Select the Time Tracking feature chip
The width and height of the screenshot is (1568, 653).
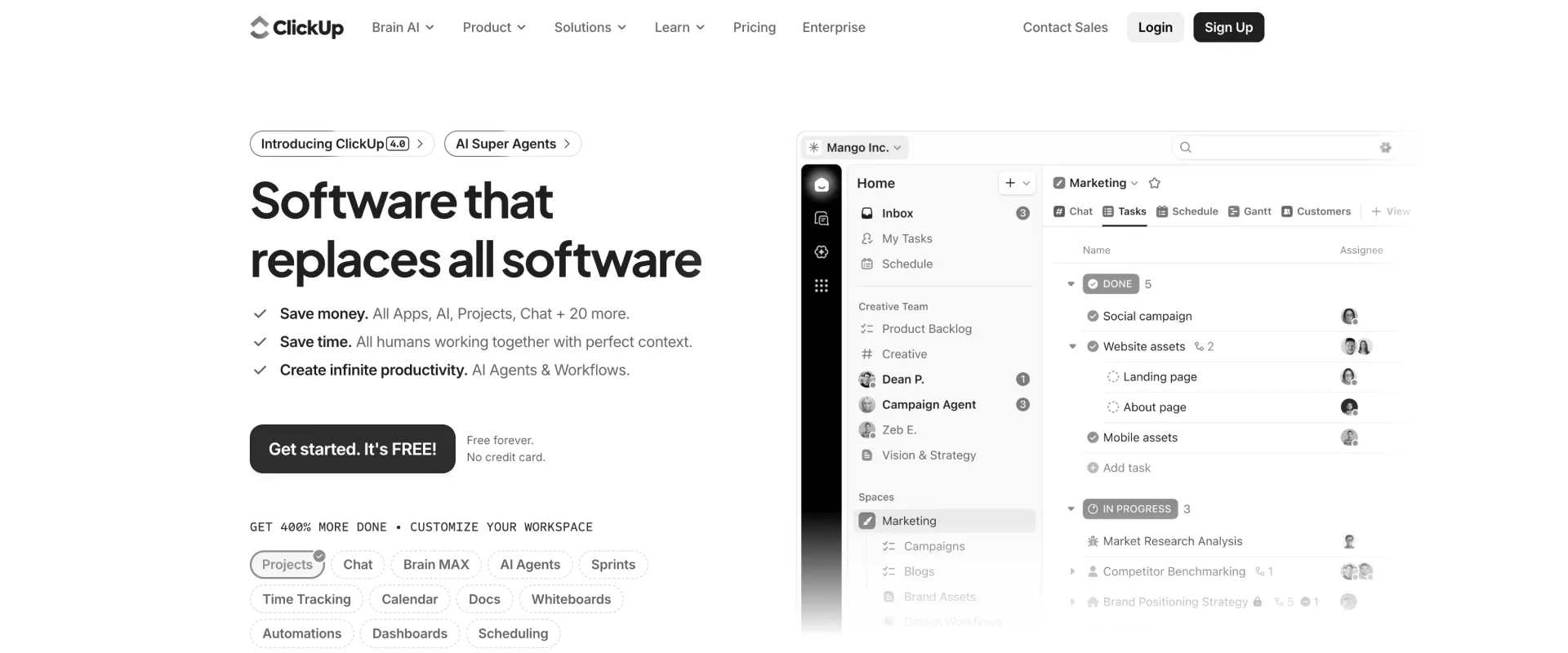click(x=306, y=599)
